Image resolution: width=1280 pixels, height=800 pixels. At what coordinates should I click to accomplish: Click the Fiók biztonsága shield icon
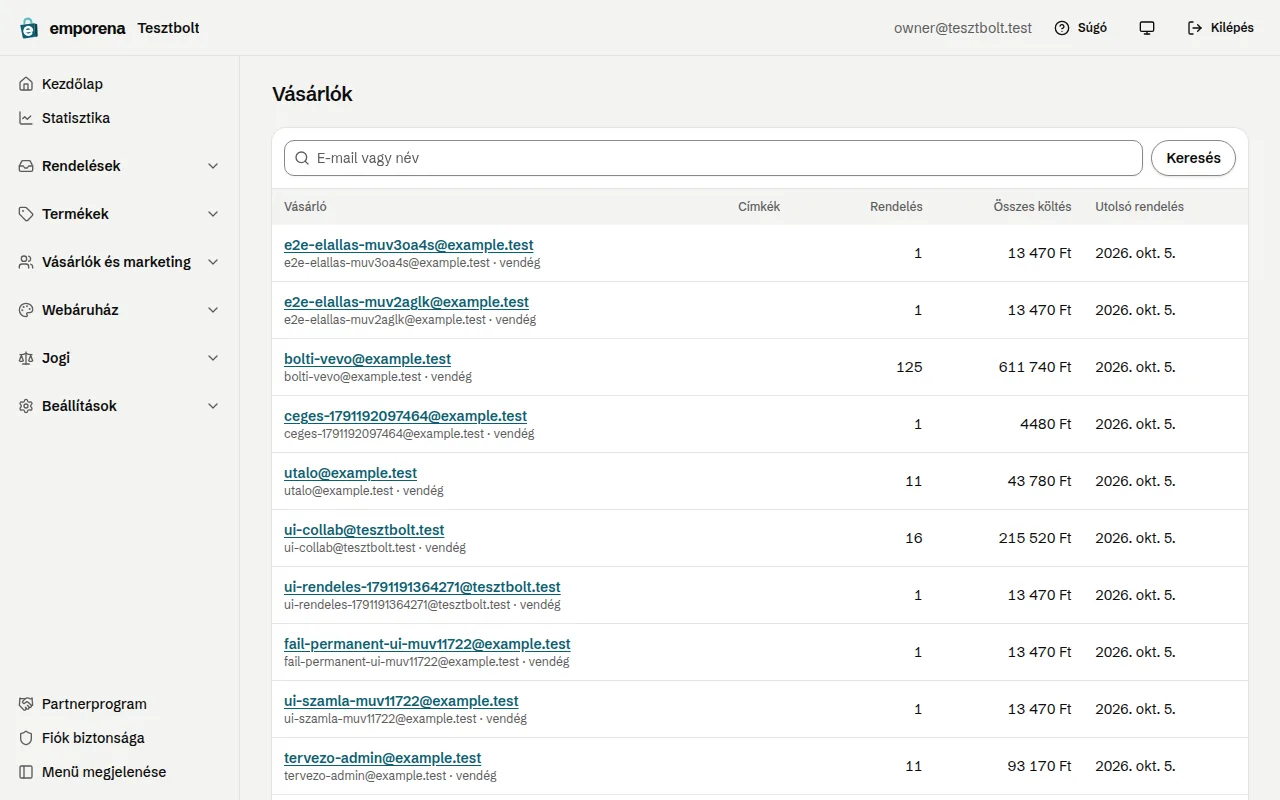click(26, 738)
